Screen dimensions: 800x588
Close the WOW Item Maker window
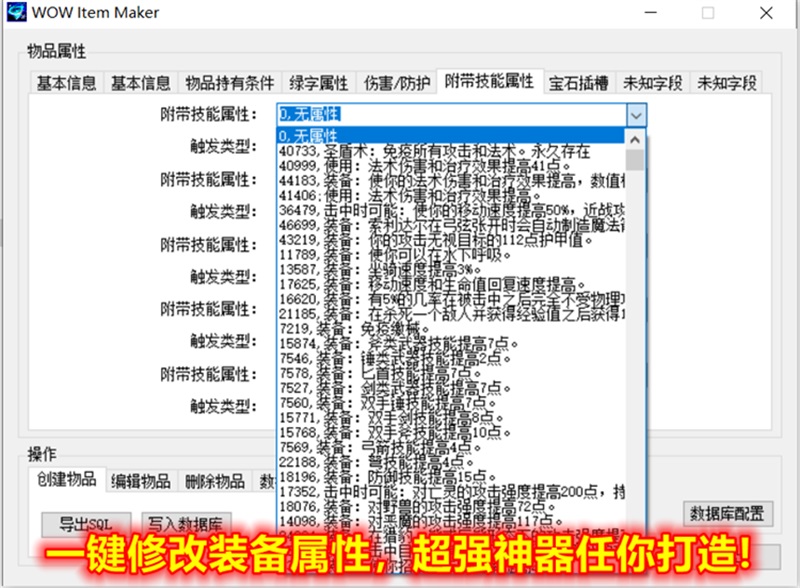(766, 13)
